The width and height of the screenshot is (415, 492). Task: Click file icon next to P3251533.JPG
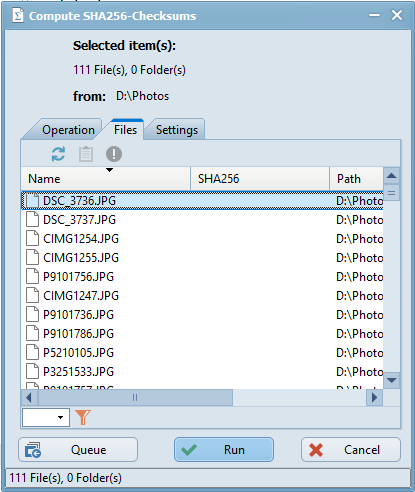click(x=33, y=371)
